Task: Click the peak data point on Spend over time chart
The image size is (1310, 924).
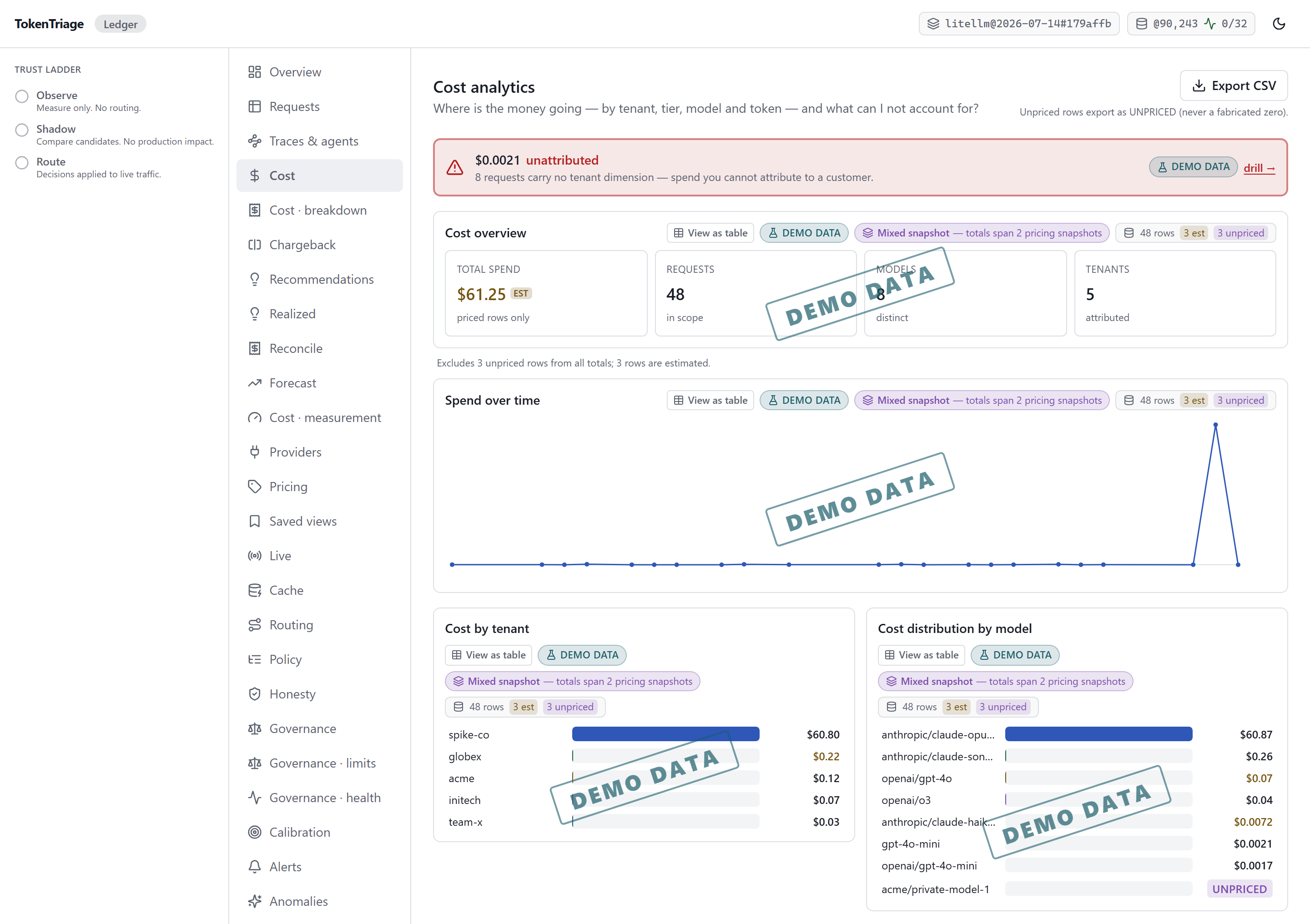Action: 1216,425
